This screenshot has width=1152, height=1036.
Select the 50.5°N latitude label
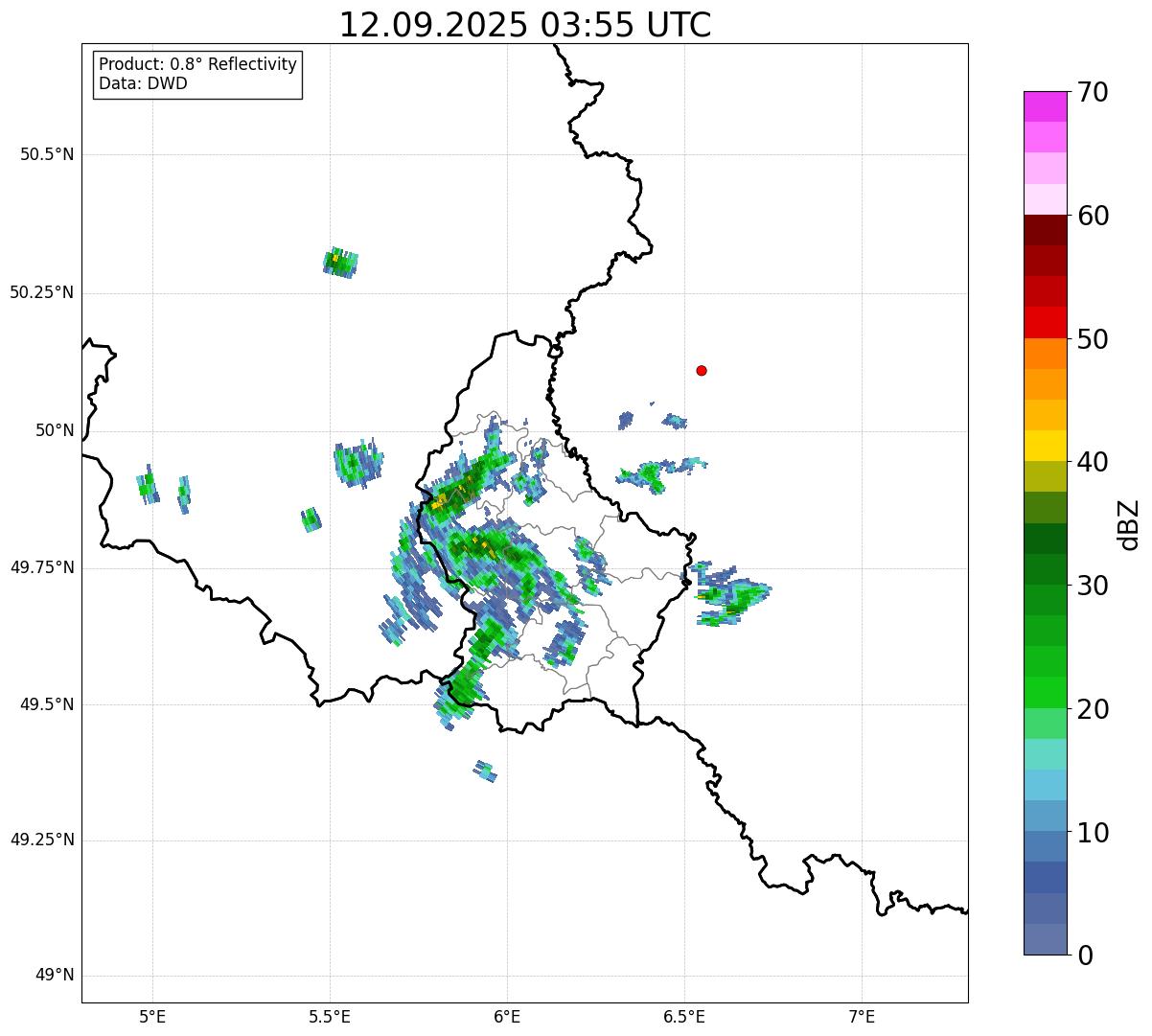47,154
